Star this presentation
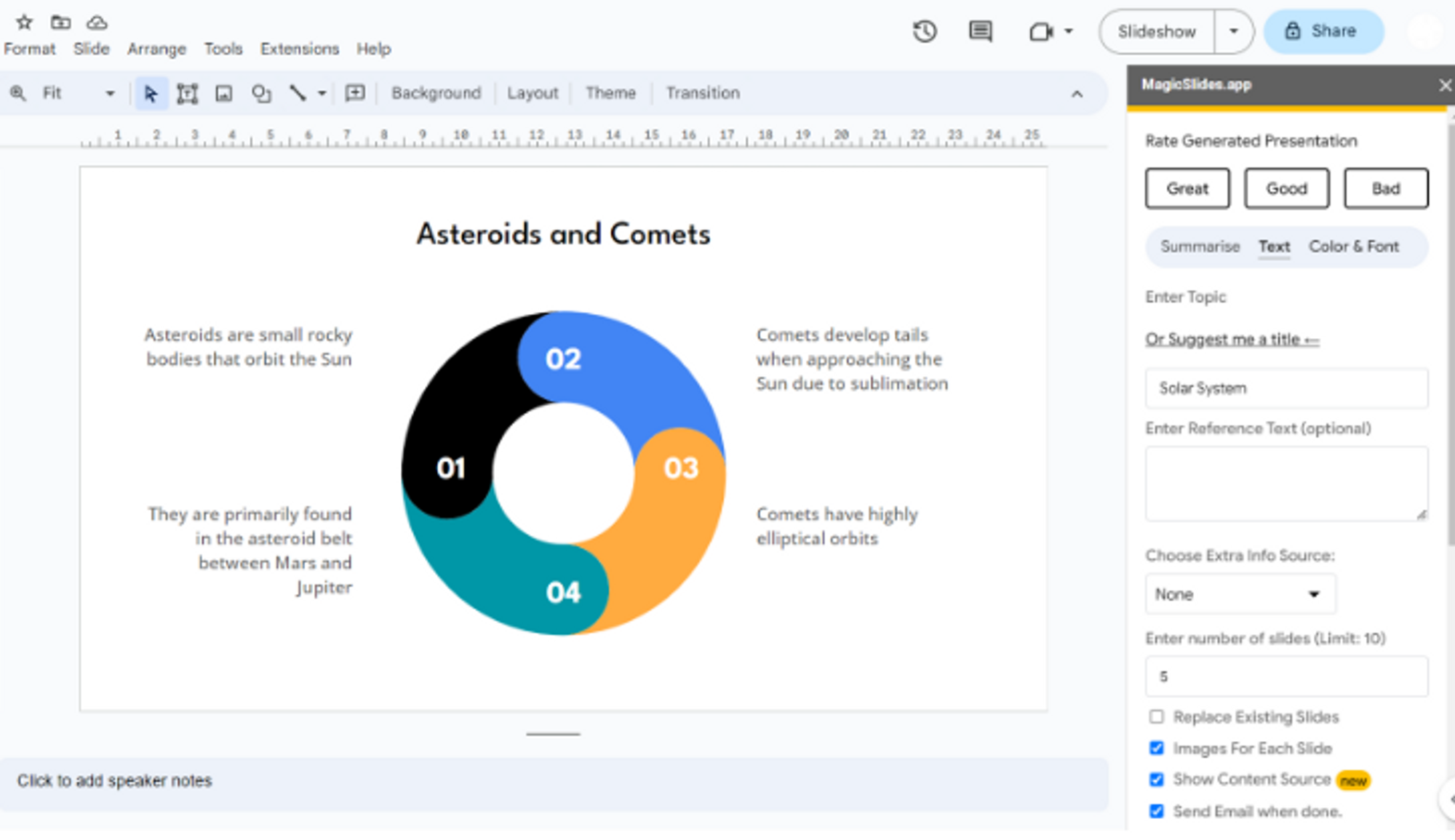The width and height of the screenshot is (1455, 840). [x=24, y=23]
